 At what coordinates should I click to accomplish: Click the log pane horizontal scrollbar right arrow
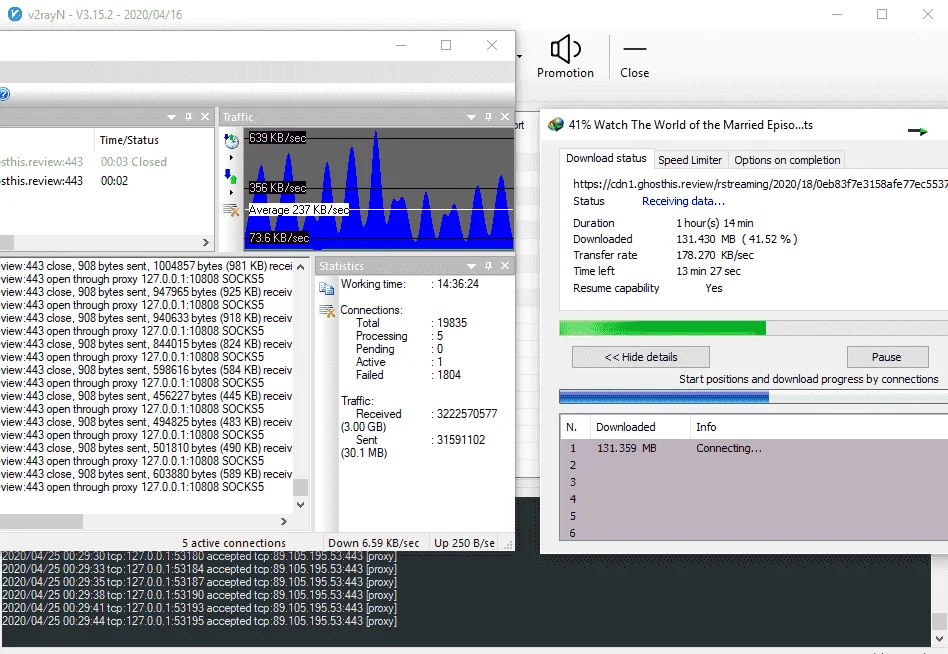[284, 521]
